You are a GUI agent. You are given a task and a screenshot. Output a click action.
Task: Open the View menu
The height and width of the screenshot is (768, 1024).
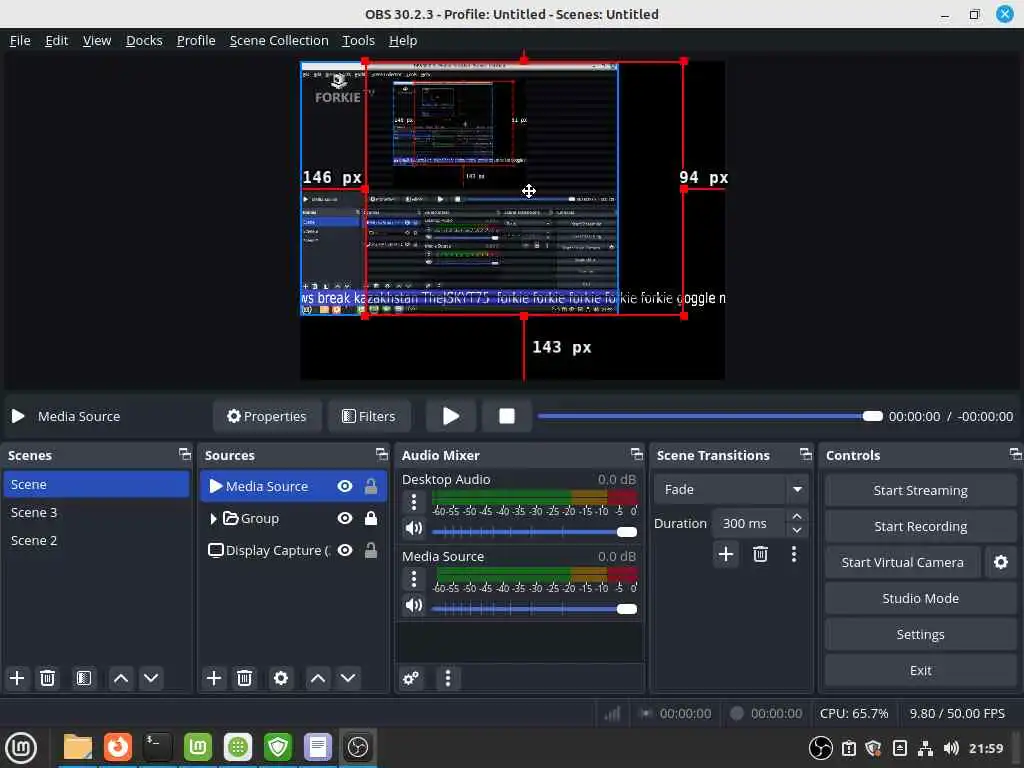[x=97, y=40]
